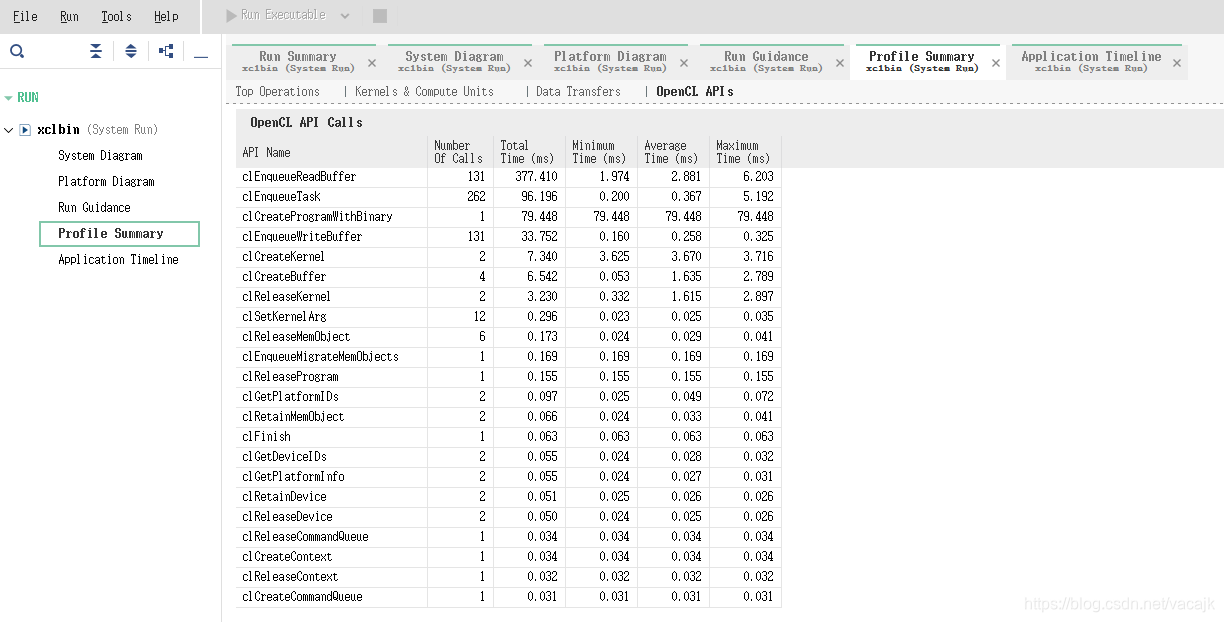
Task: Open the Run menu
Action: (69, 16)
